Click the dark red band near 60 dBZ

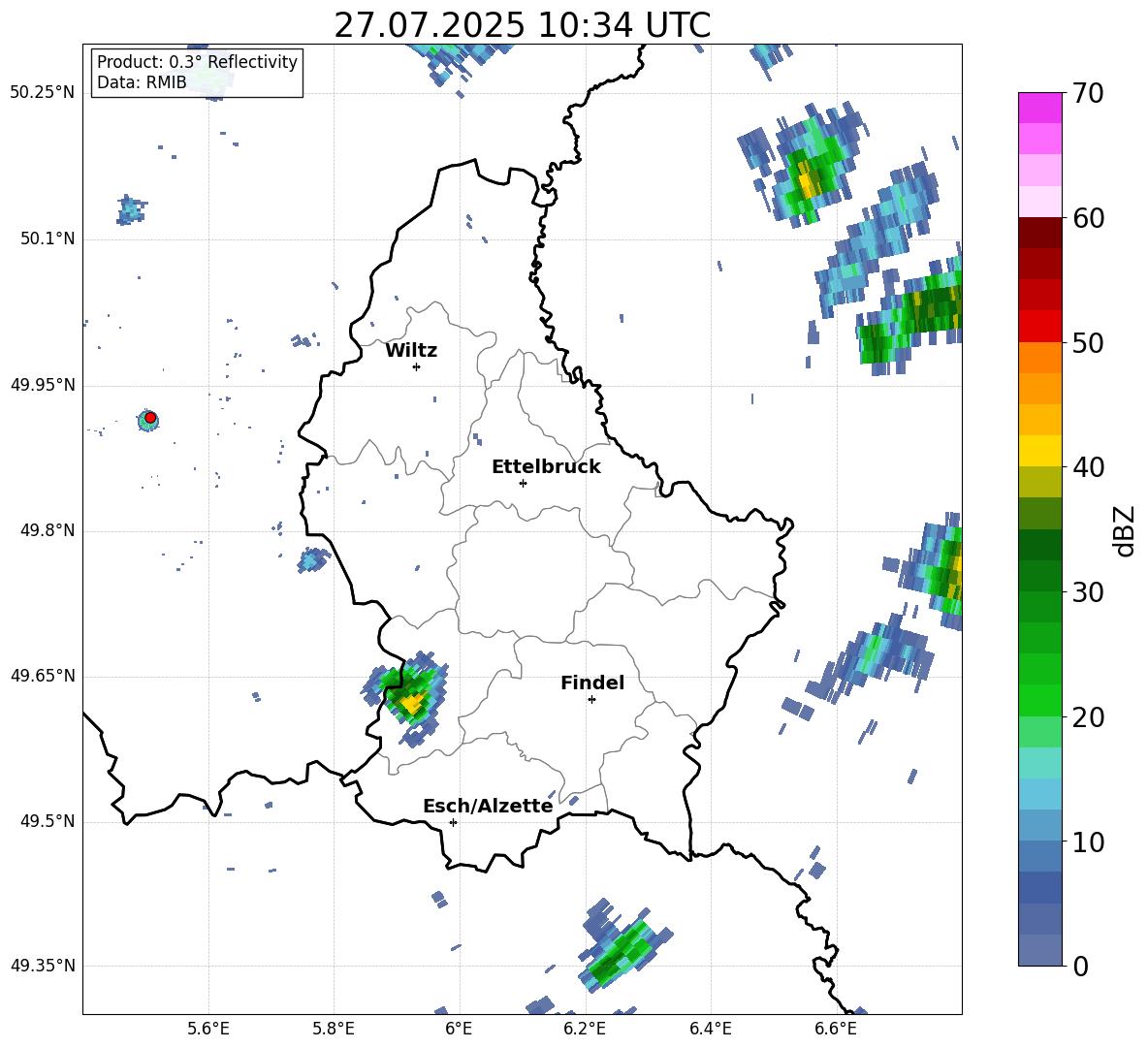[1039, 234]
